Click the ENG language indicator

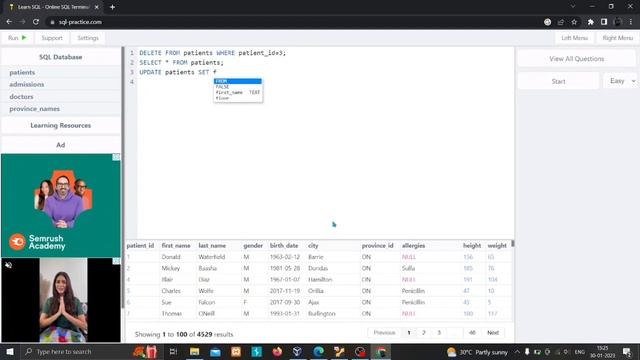(x=580, y=352)
